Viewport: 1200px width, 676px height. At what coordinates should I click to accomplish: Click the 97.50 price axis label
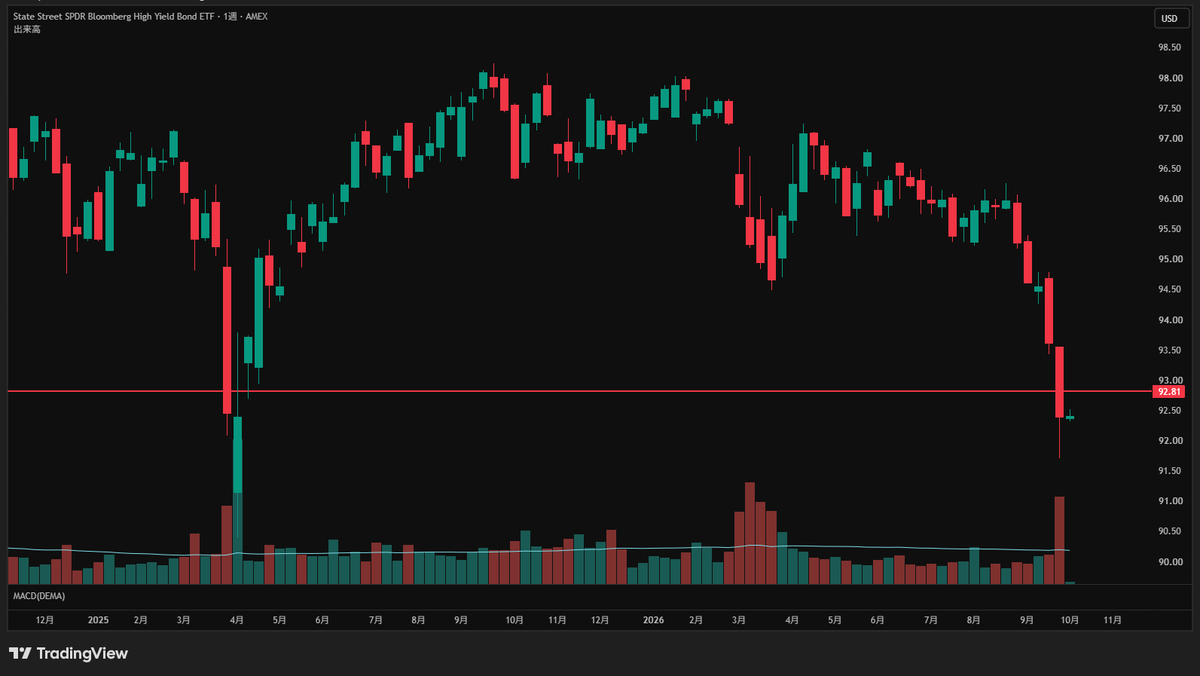pos(1168,108)
